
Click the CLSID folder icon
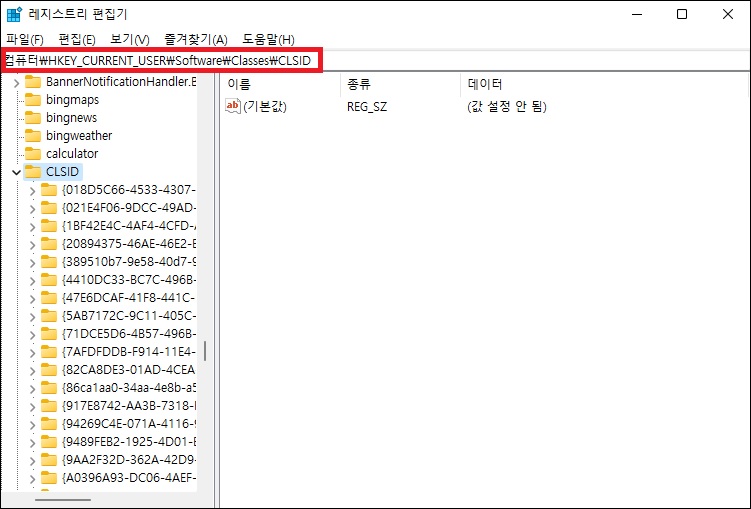33,171
